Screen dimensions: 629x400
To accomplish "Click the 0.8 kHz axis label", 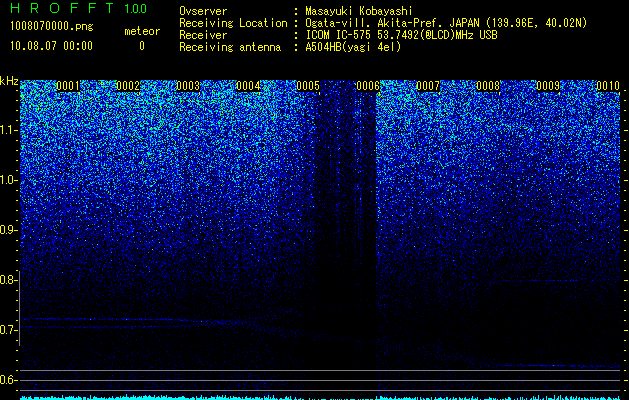I will point(7,280).
